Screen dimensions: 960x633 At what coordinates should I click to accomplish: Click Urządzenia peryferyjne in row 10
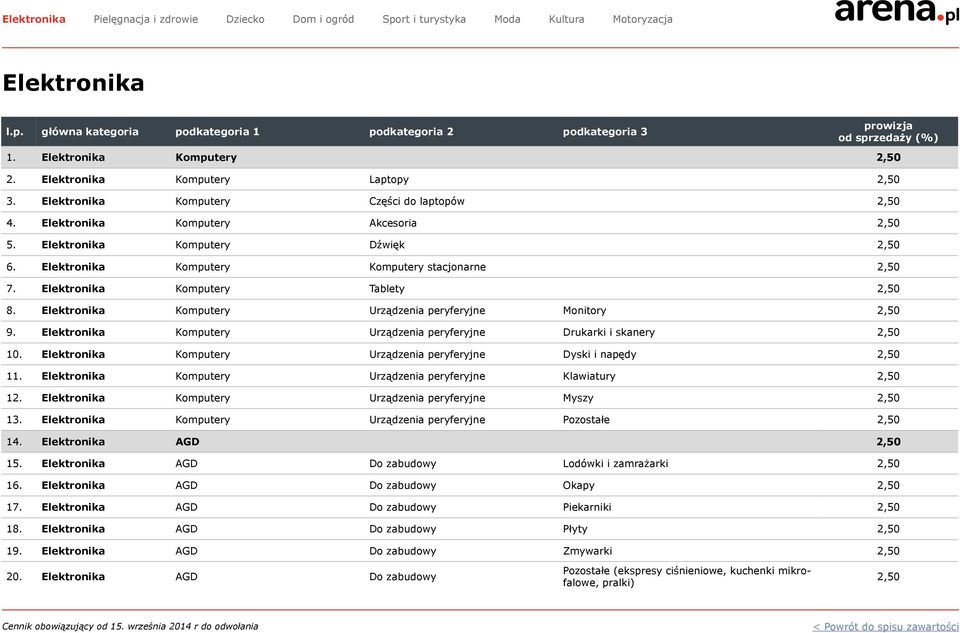coord(427,354)
